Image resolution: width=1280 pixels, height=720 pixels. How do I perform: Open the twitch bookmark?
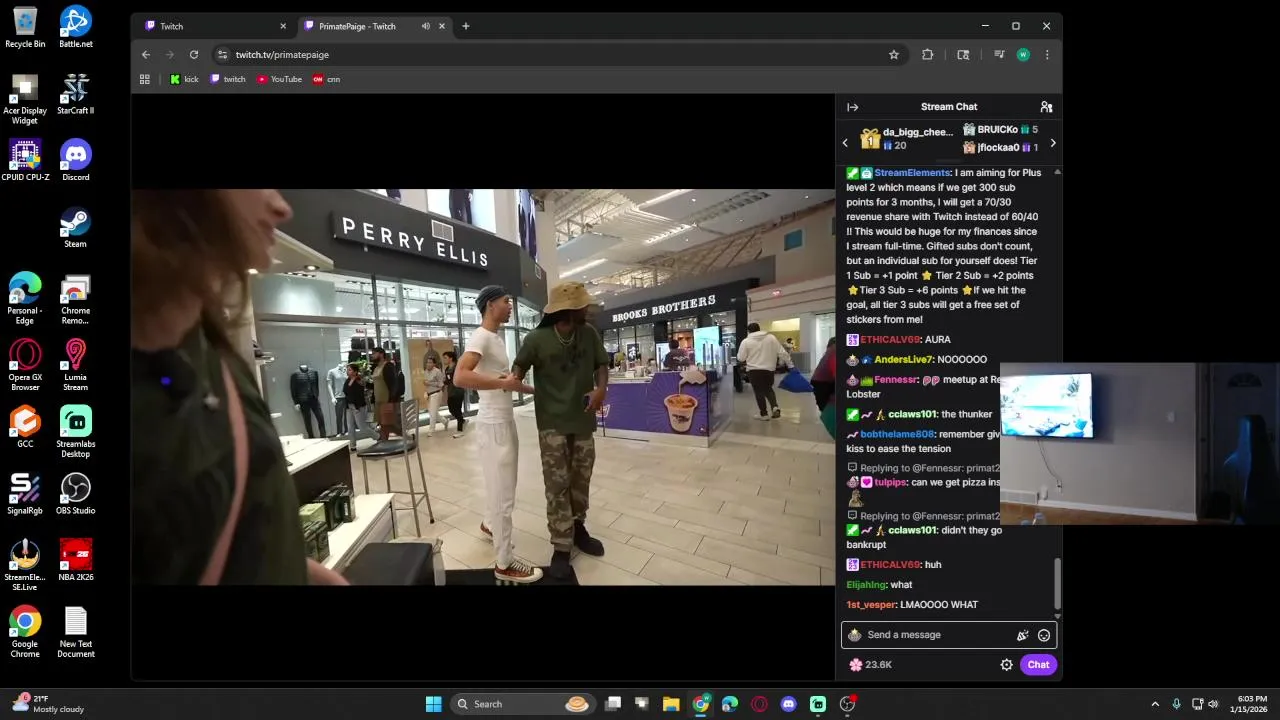[228, 79]
